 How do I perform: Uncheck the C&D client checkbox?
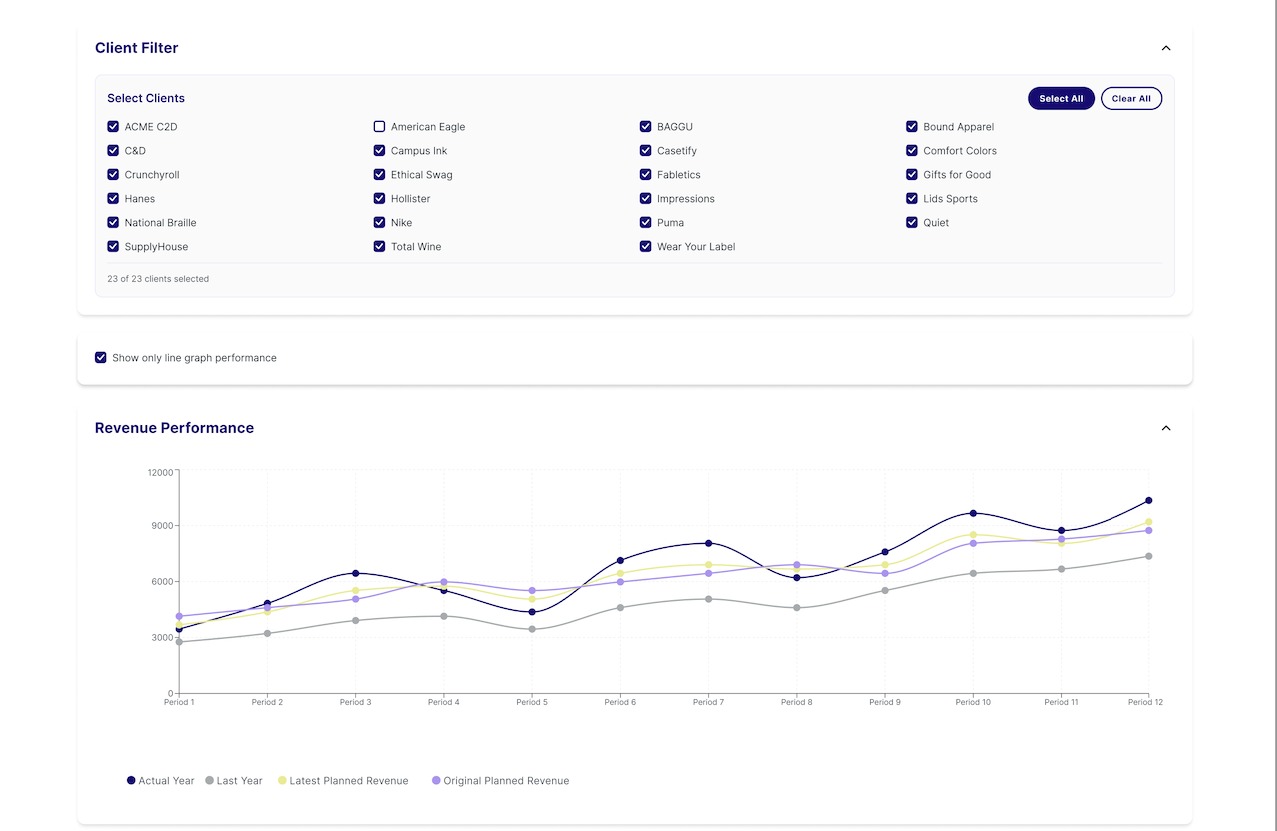point(113,151)
